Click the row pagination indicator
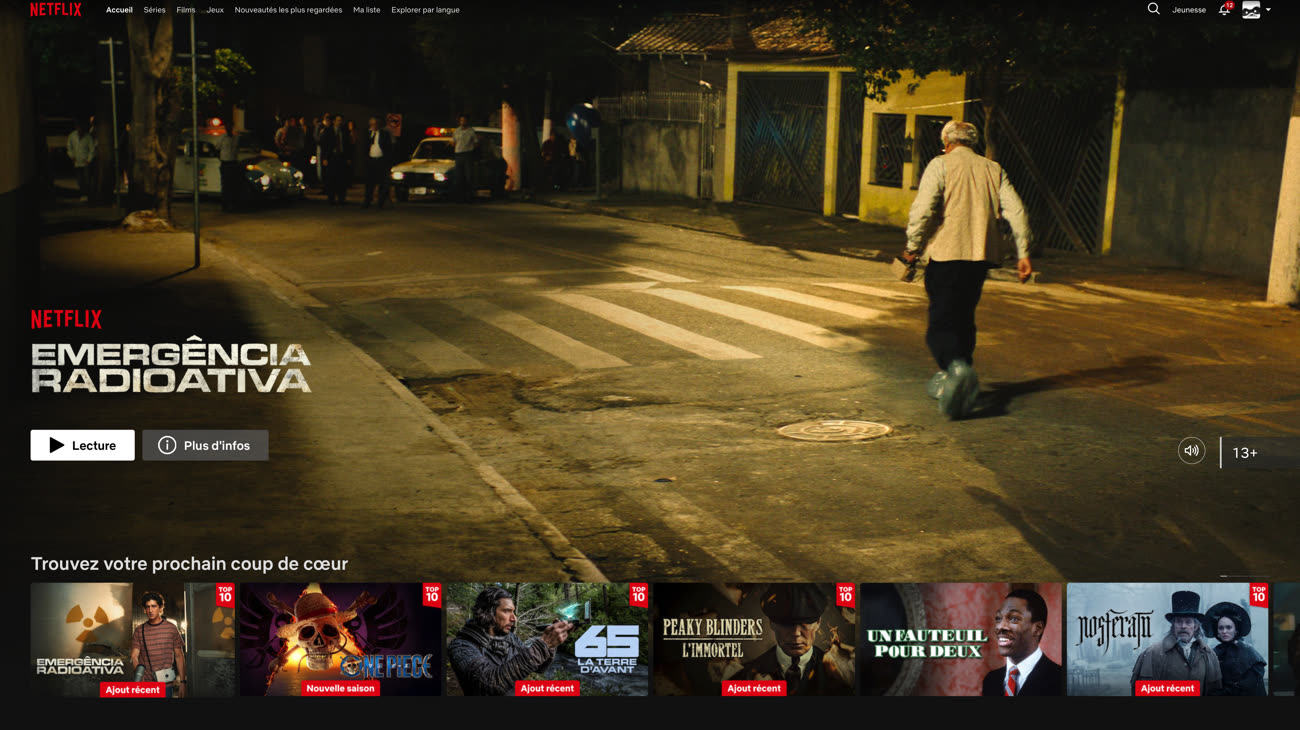Image resolution: width=1300 pixels, height=730 pixels. click(x=1244, y=575)
